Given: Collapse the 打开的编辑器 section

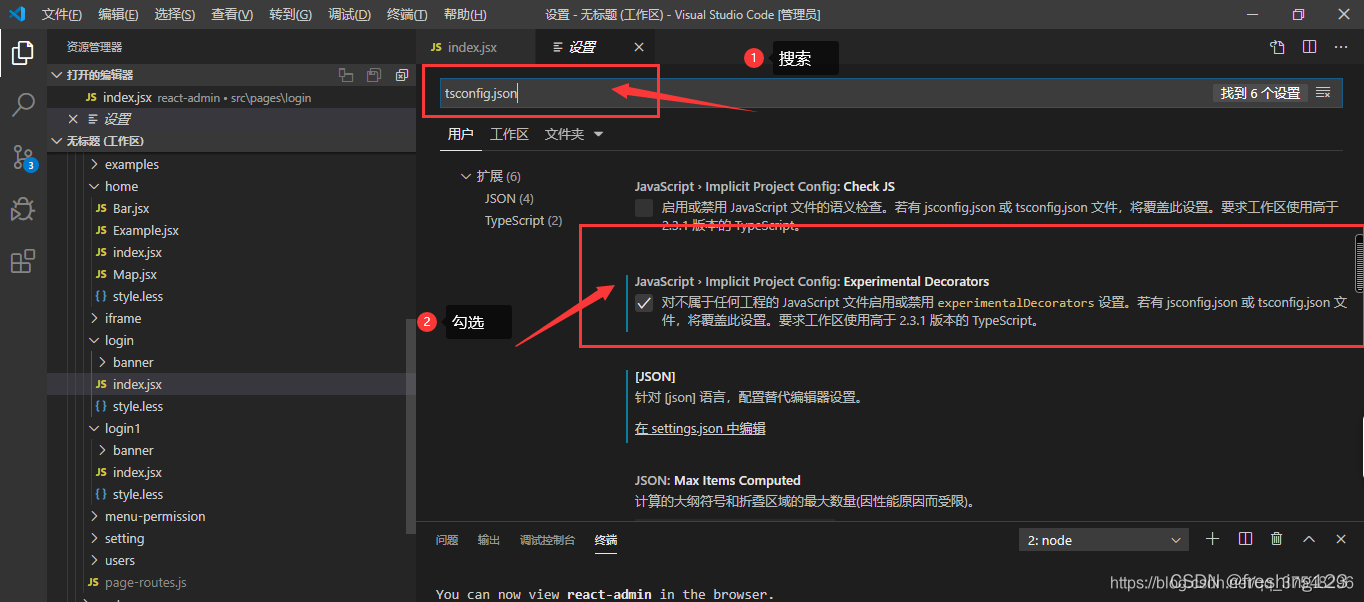Looking at the screenshot, I should (57, 75).
